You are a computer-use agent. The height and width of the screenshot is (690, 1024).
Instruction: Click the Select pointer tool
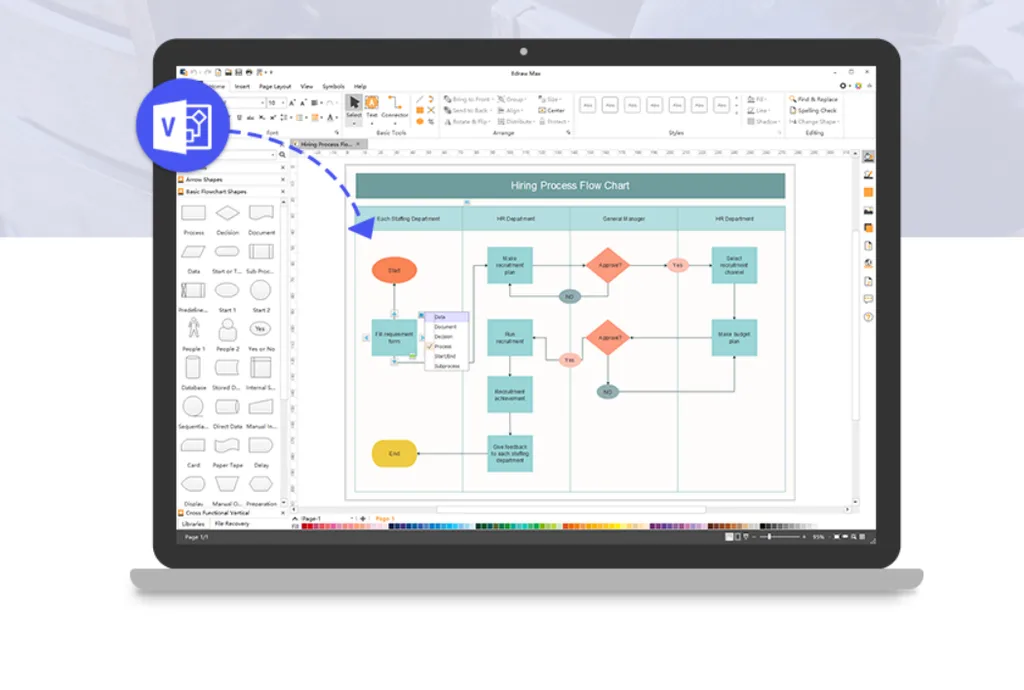(x=354, y=106)
